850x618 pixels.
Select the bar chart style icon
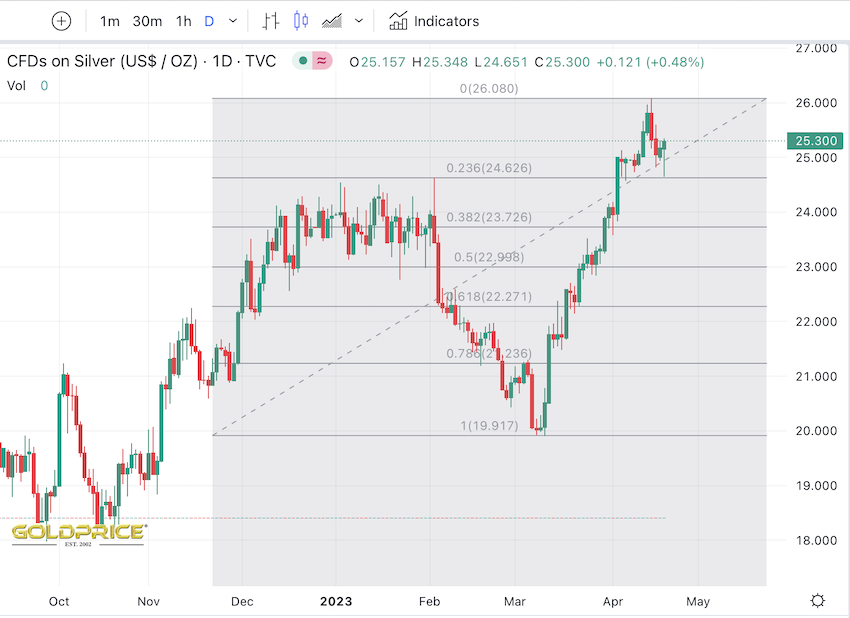[270, 21]
